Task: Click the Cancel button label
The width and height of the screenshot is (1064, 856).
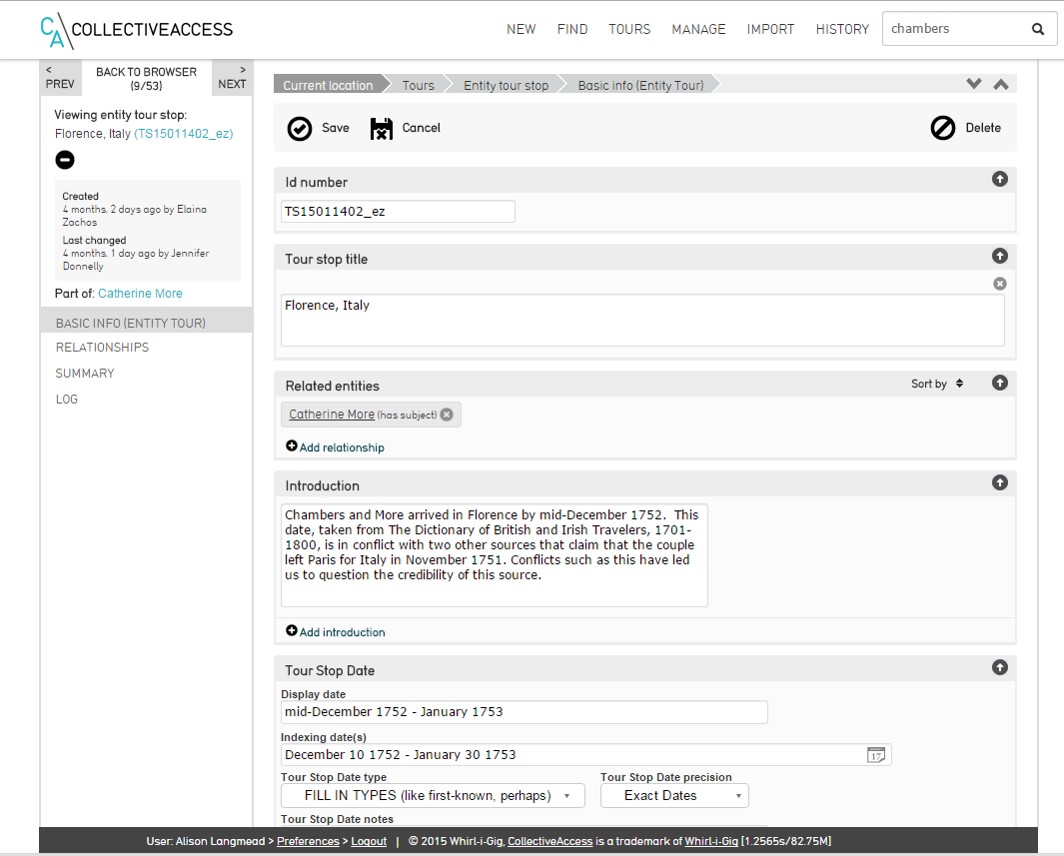Action: pyautogui.click(x=421, y=128)
